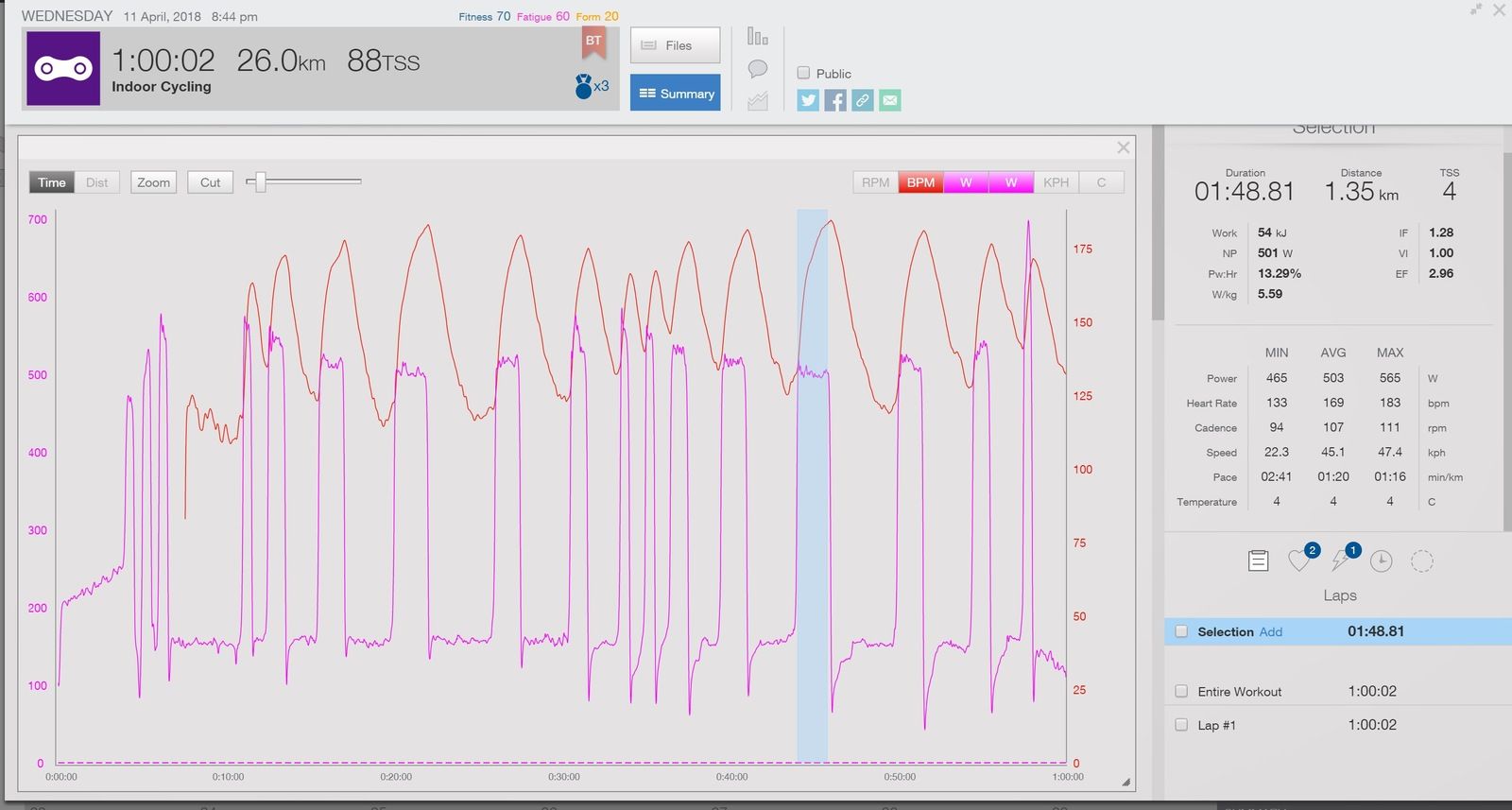
Task: Email the workout using envelope icon
Action: point(890,100)
